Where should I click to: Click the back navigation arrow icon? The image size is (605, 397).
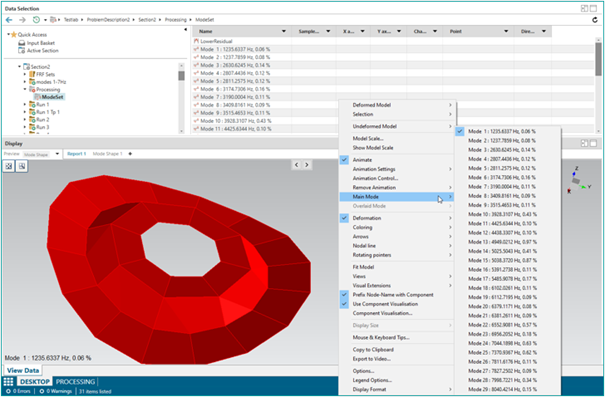click(9, 20)
